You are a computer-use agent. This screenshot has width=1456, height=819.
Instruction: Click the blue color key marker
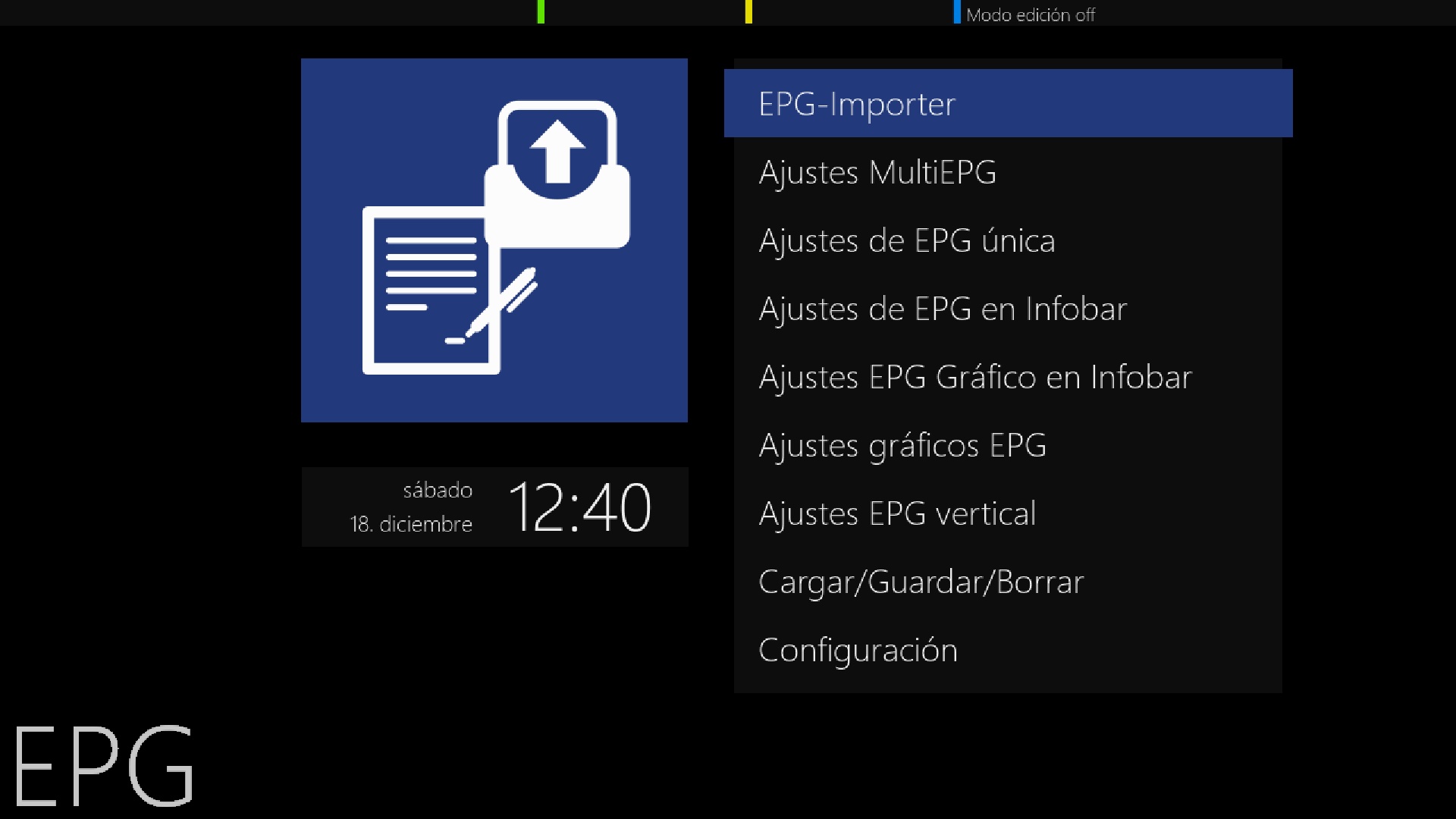(957, 12)
